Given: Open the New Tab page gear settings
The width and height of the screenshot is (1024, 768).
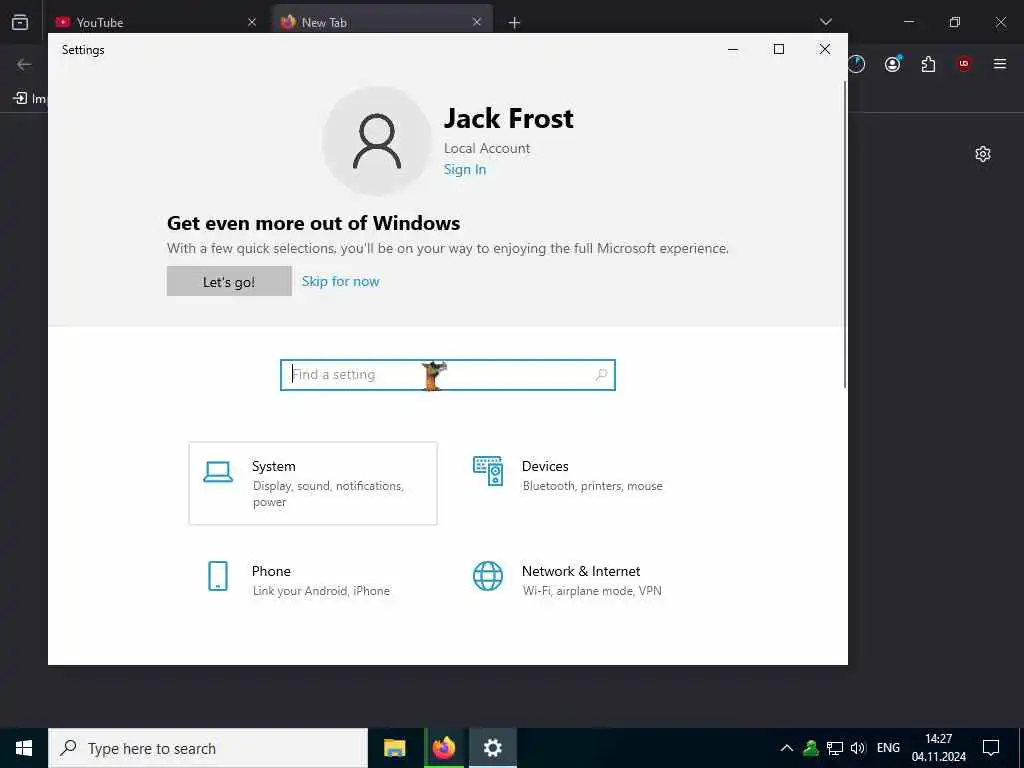Looking at the screenshot, I should click(x=983, y=154).
